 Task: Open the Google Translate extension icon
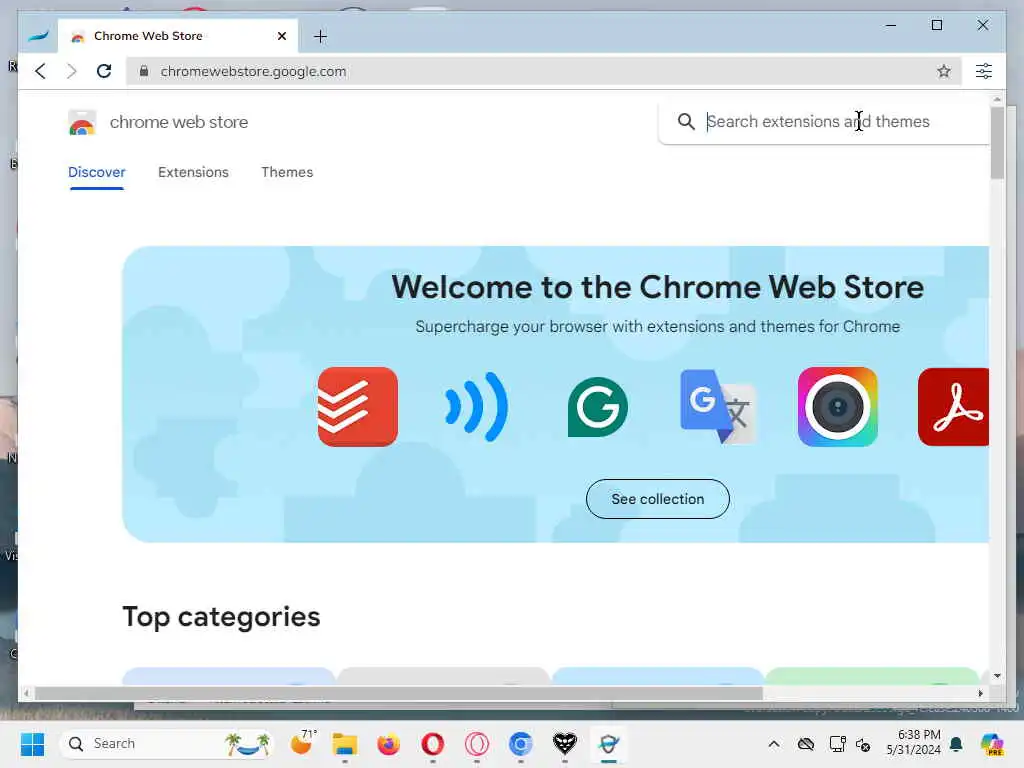pos(718,407)
